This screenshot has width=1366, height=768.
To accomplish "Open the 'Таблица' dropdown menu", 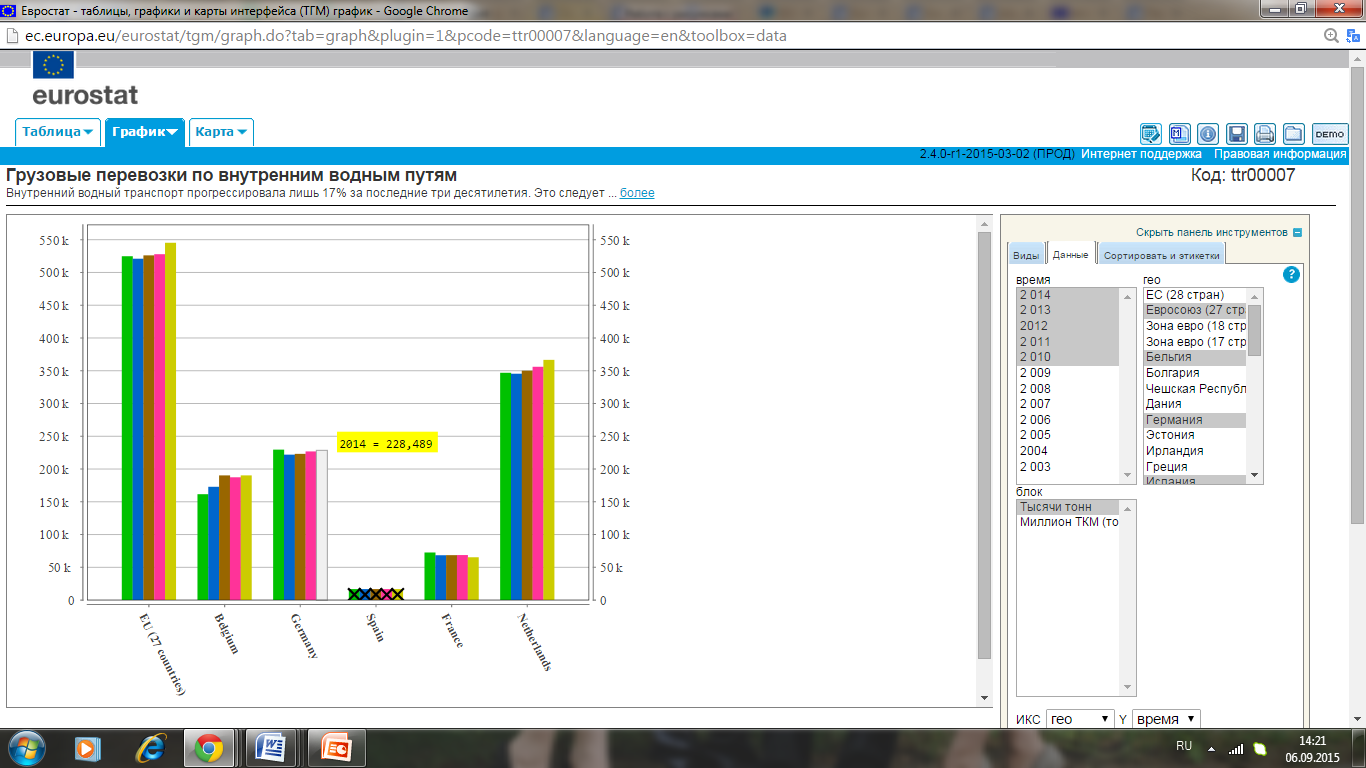I will 58,132.
